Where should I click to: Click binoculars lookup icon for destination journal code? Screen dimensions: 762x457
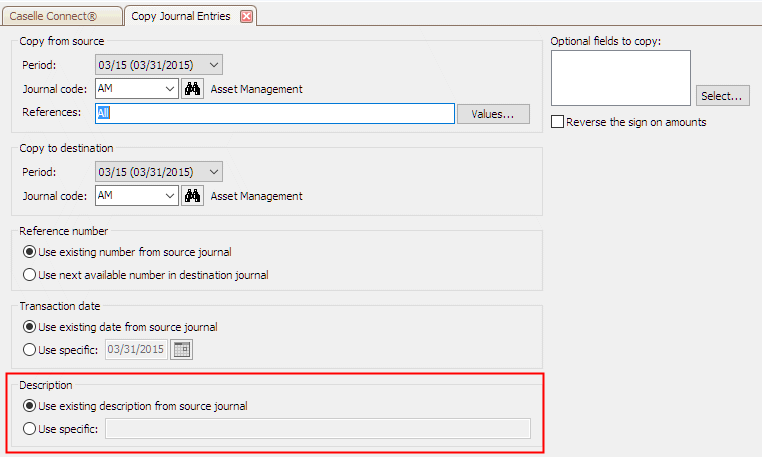click(x=194, y=196)
